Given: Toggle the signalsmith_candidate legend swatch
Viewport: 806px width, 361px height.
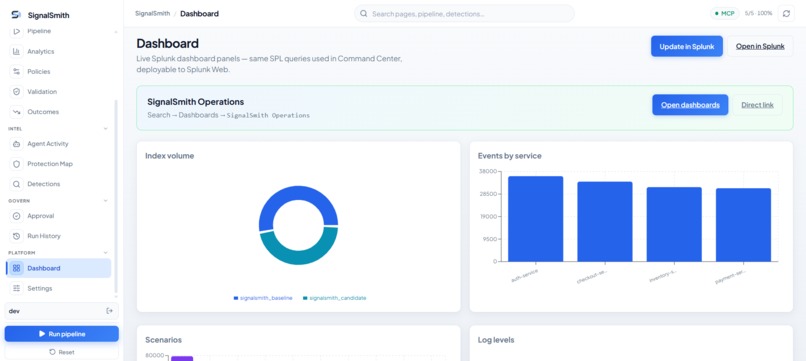Looking at the screenshot, I should coord(305,298).
